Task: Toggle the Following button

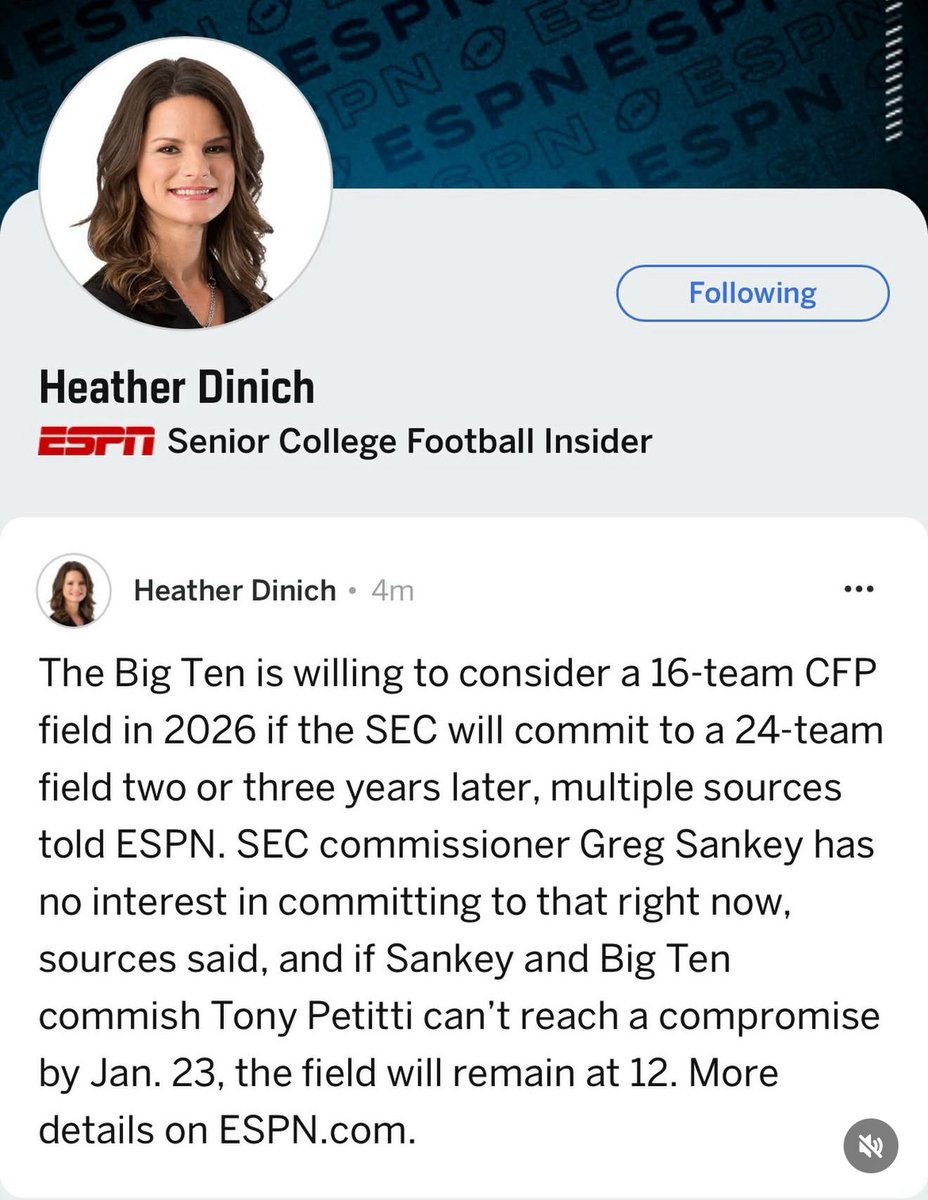Action: point(752,293)
